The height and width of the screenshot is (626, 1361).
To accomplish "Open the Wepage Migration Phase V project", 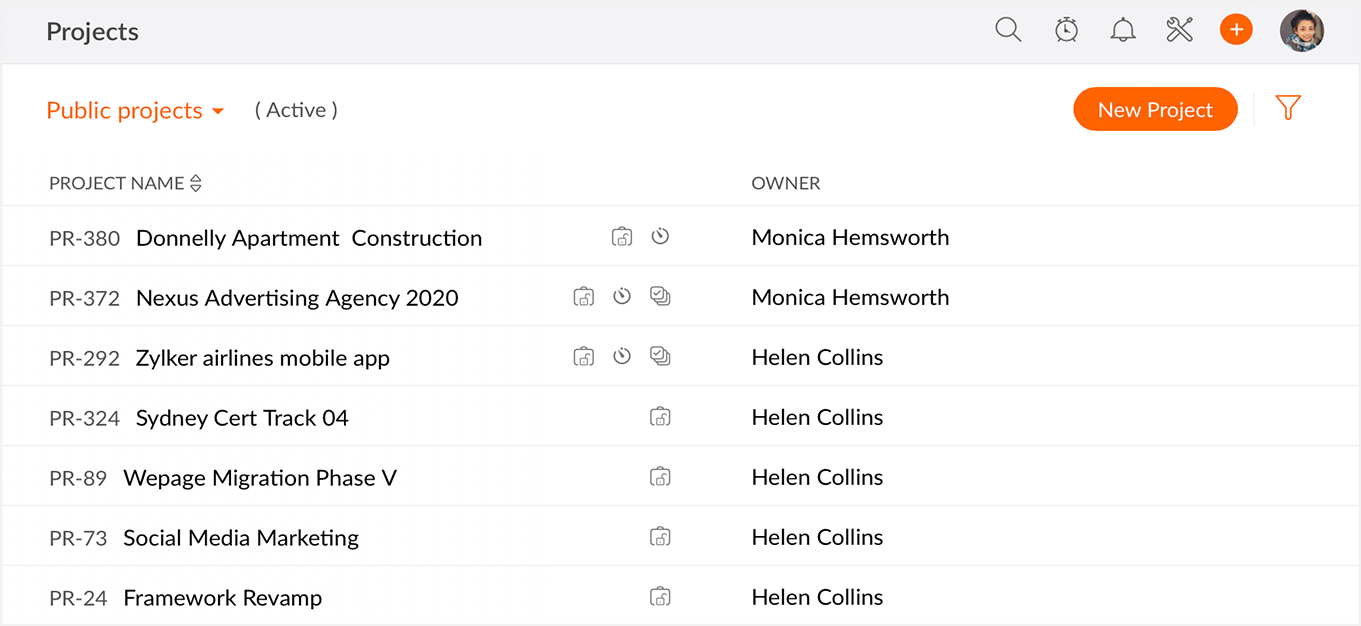I will click(259, 478).
